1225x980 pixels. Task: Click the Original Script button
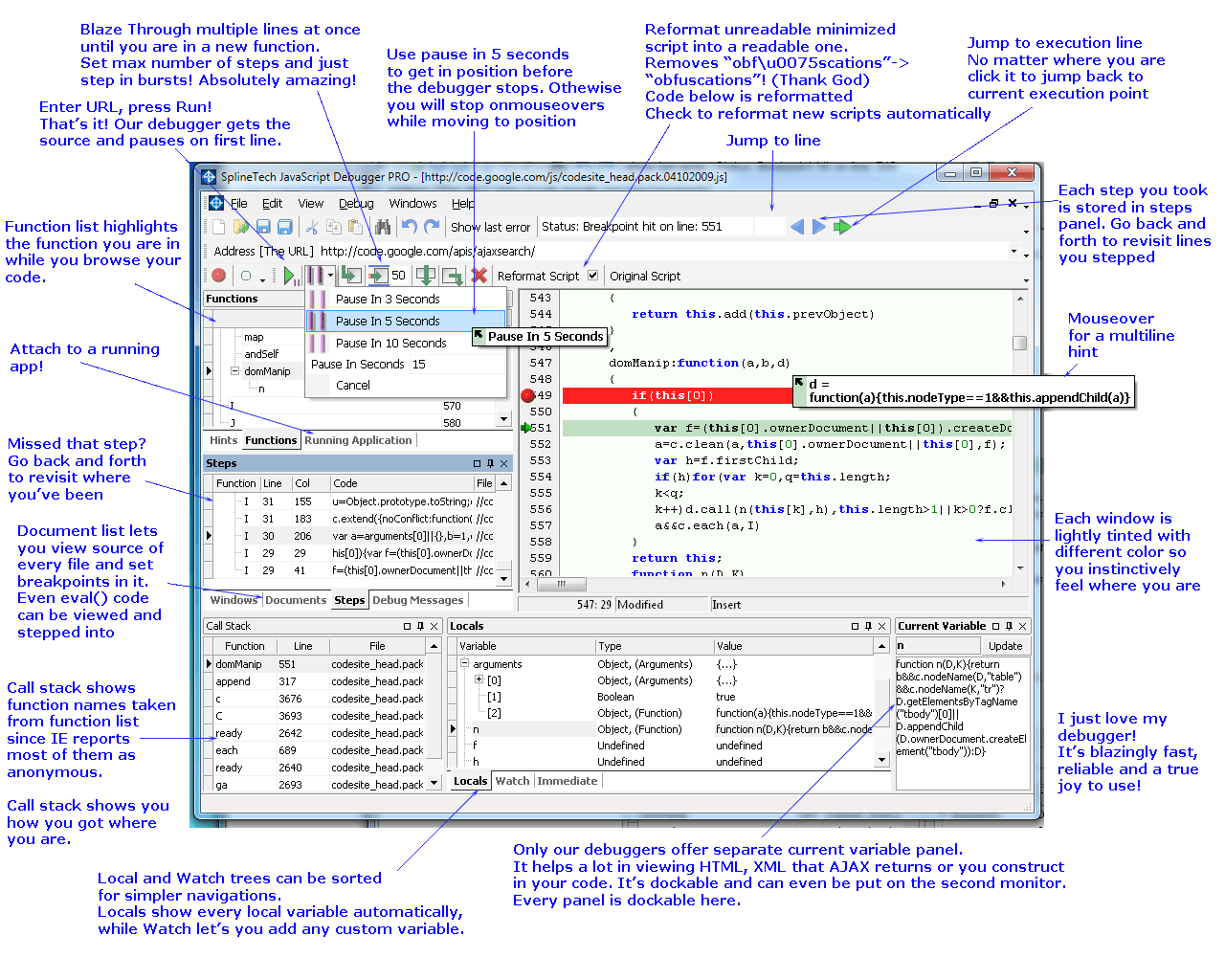(x=645, y=276)
